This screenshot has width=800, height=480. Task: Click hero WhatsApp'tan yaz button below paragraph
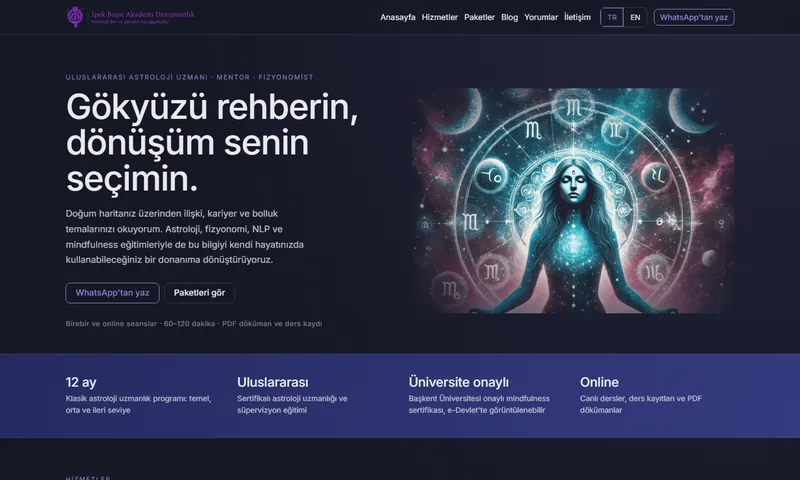[112, 293]
